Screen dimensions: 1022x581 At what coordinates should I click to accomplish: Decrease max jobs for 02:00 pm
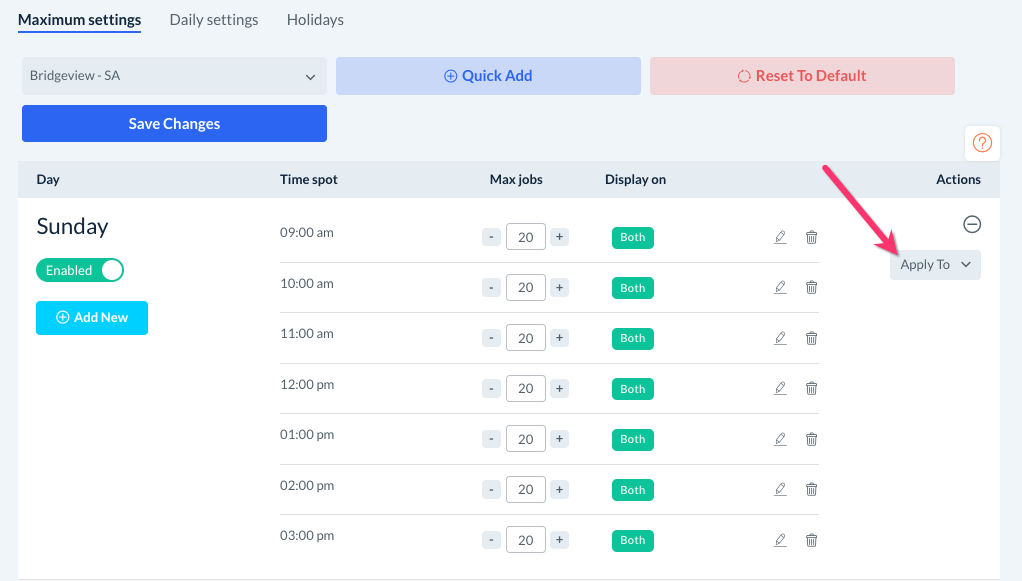coord(491,490)
